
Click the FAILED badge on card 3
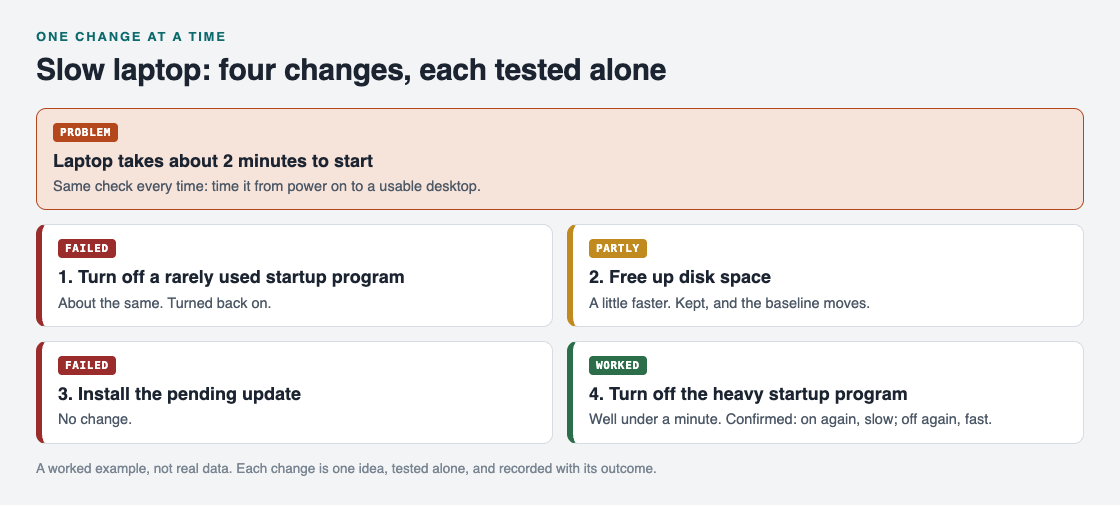86,365
